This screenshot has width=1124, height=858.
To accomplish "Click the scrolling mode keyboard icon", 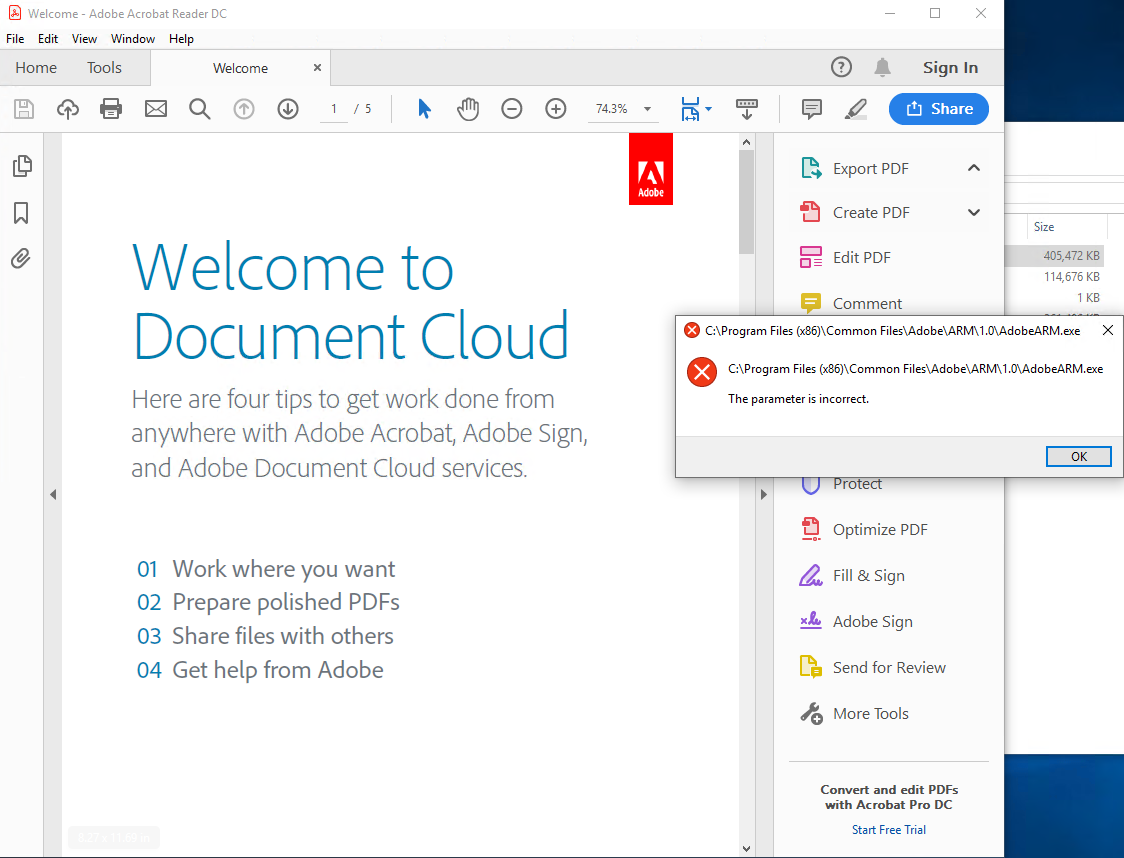I will [747, 109].
